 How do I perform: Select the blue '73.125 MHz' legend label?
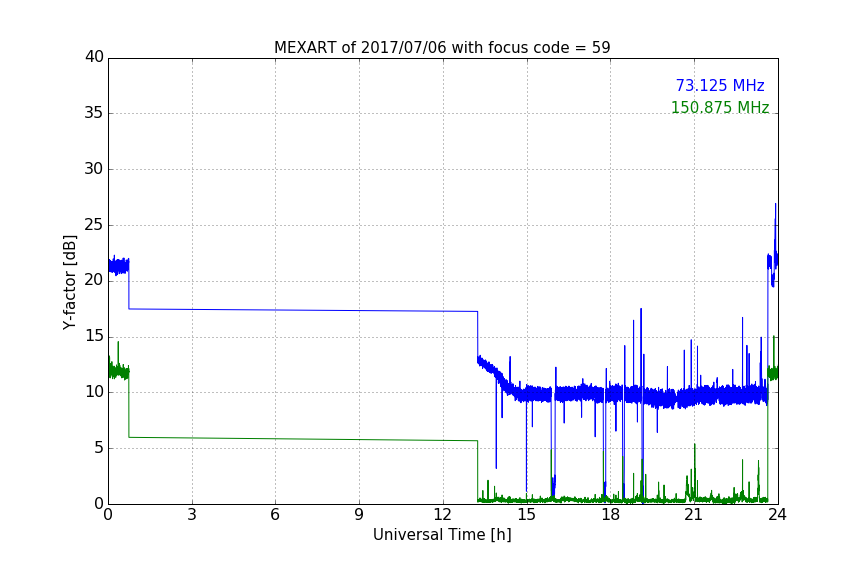(x=720, y=85)
